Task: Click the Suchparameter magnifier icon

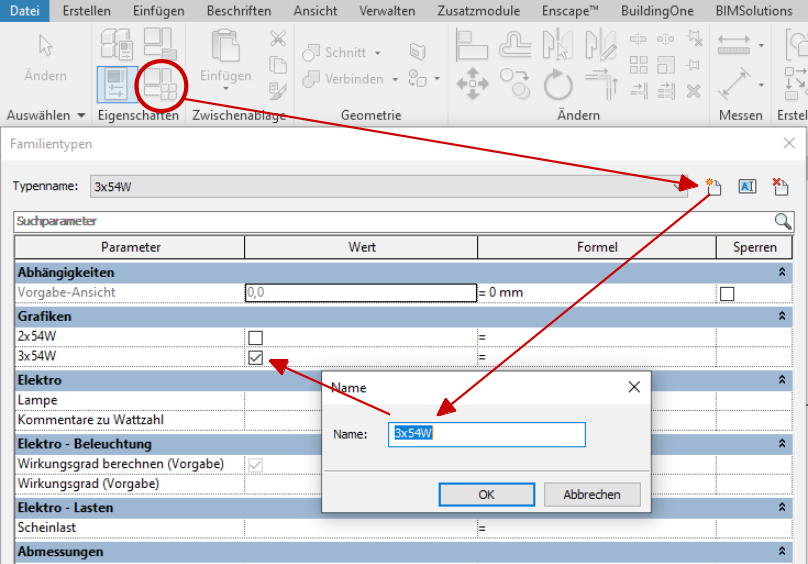Action: tap(783, 221)
